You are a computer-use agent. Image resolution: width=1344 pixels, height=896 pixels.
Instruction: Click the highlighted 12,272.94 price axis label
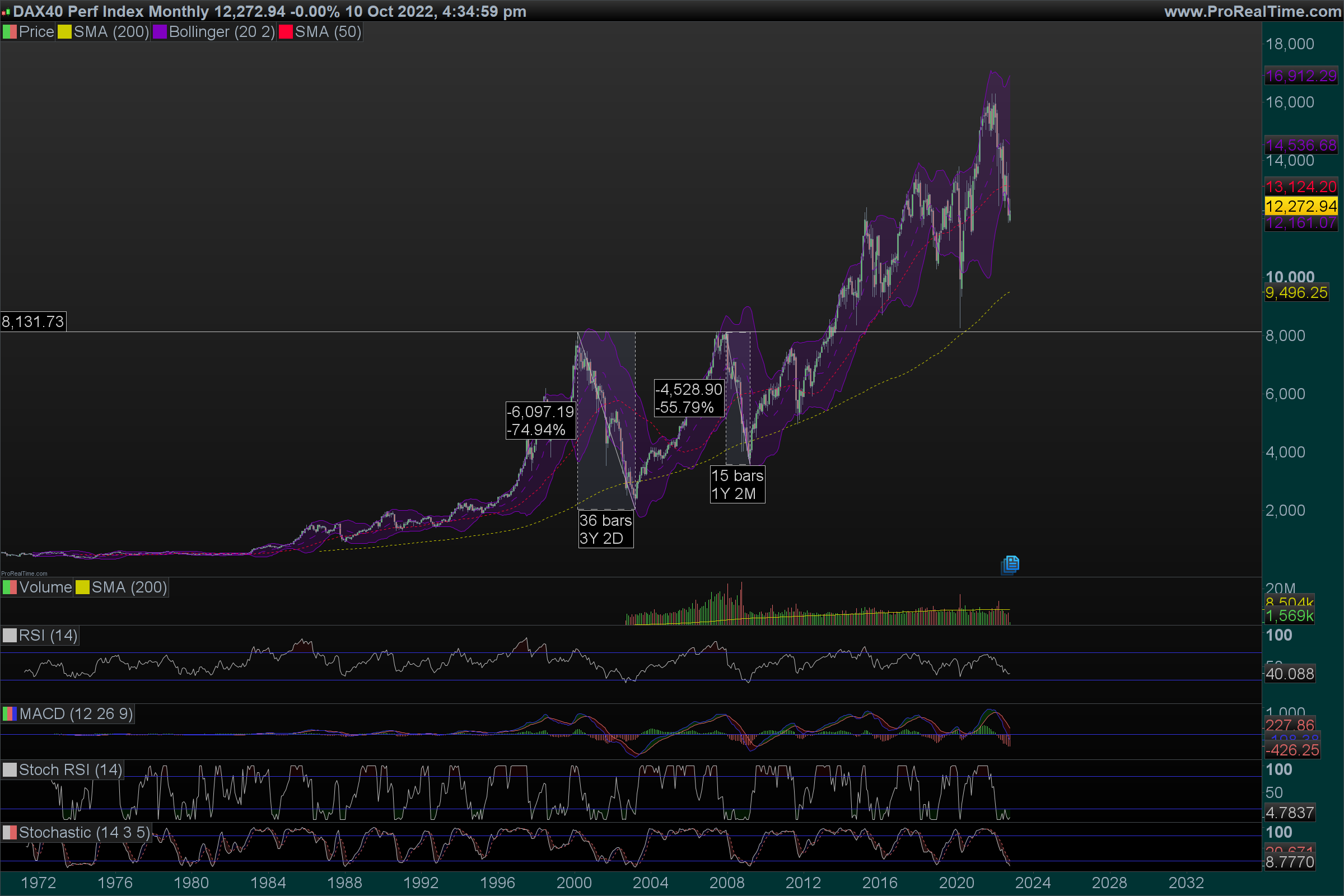(x=1300, y=206)
